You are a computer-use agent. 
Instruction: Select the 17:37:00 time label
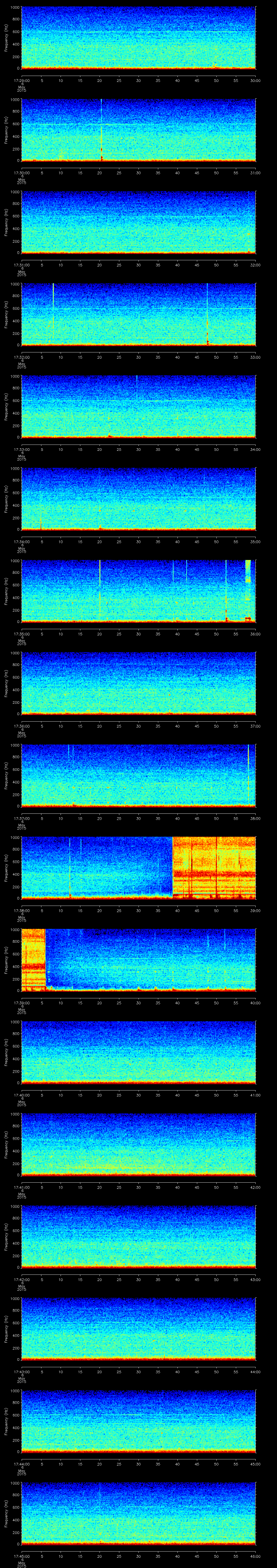click(21, 818)
